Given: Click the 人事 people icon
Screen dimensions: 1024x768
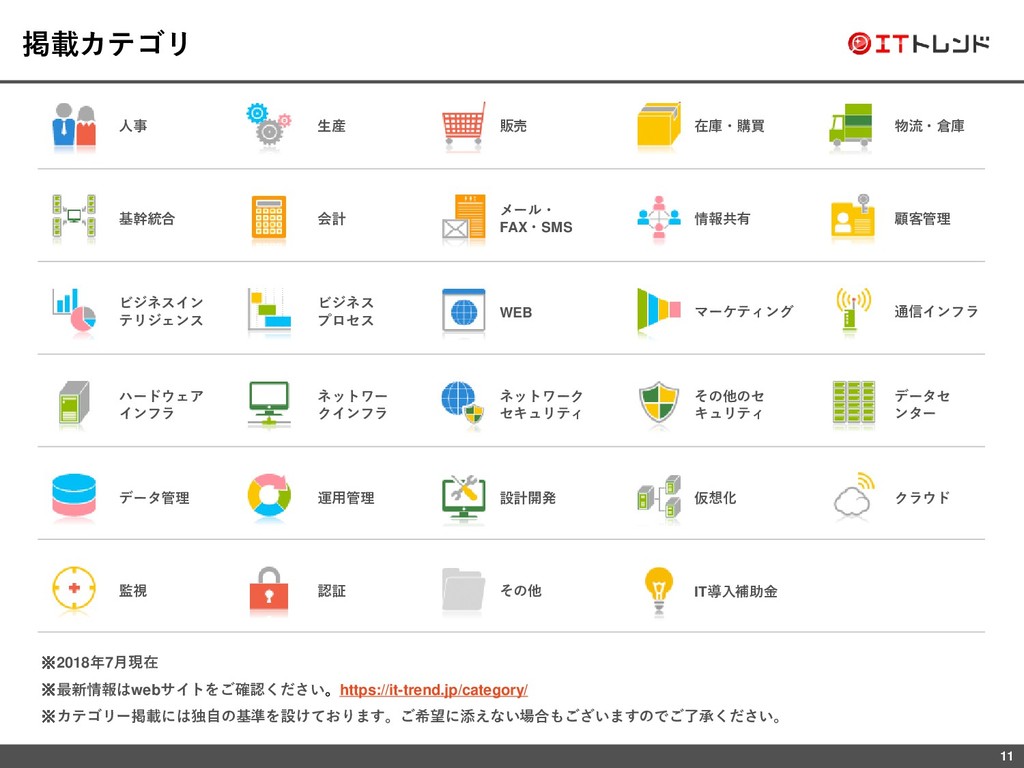Looking at the screenshot, I should pyautogui.click(x=74, y=125).
